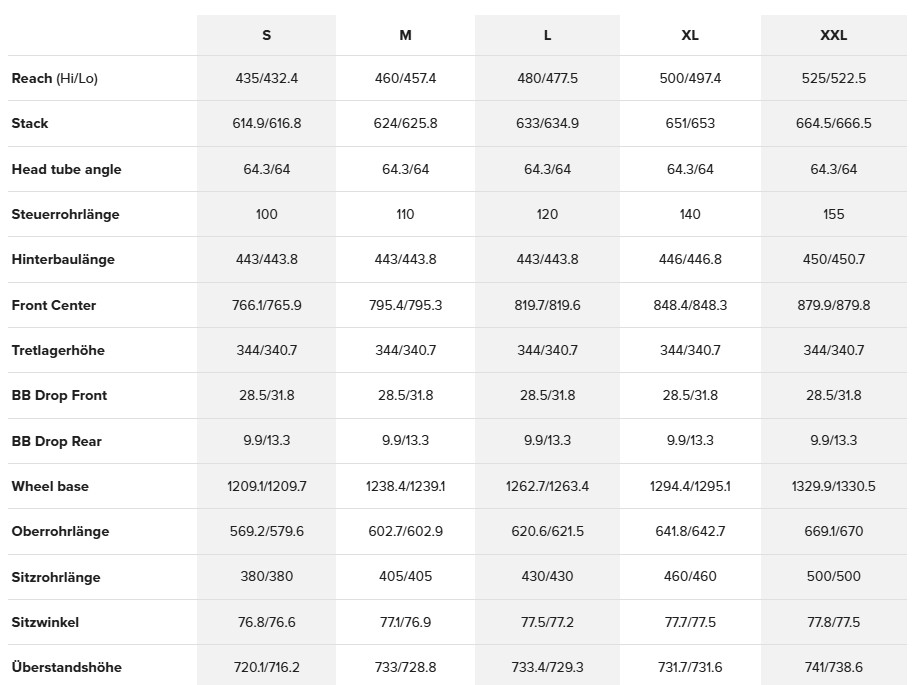Select the Oberrohrlänge value 602.7/602.9 for M
Viewport: 920px width, 685px height.
[405, 531]
